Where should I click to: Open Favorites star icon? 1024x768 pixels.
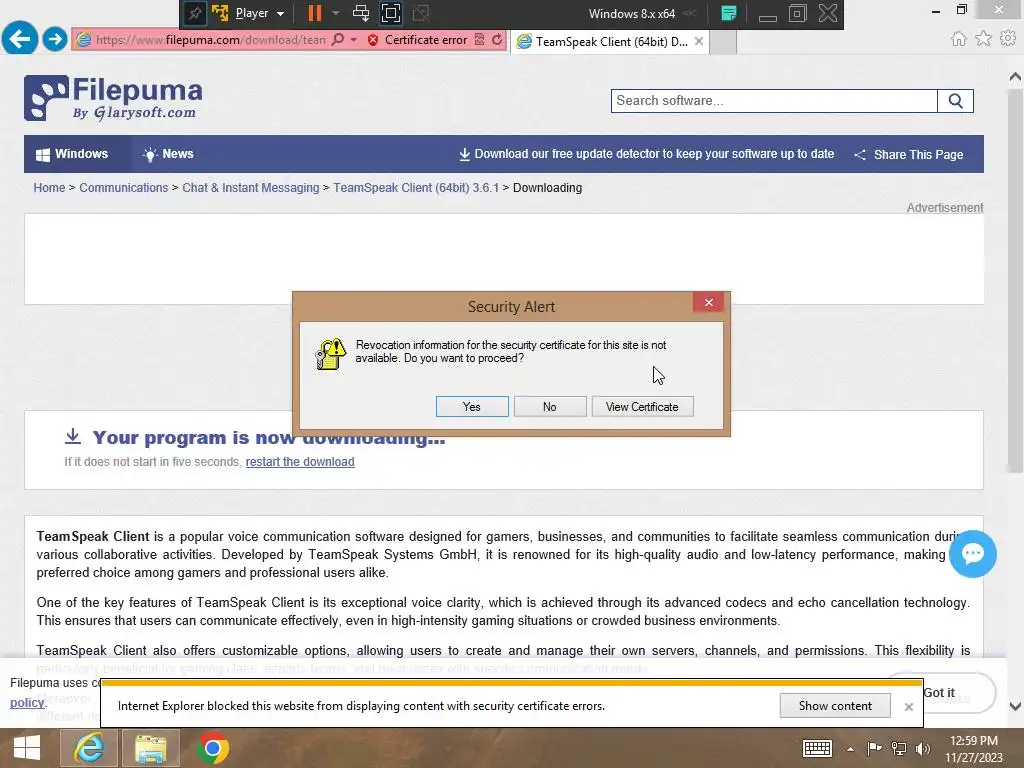pyautogui.click(x=983, y=39)
